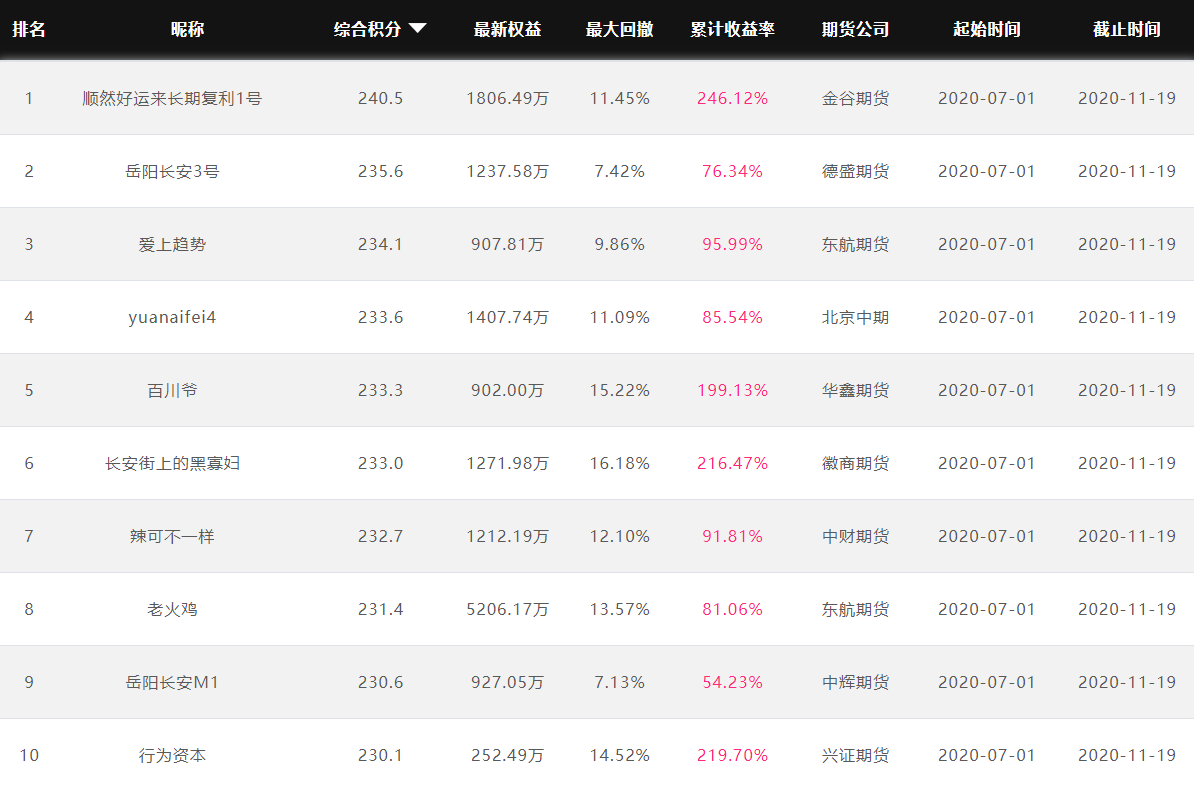Sort by the 综合积分 descending arrow

(417, 29)
